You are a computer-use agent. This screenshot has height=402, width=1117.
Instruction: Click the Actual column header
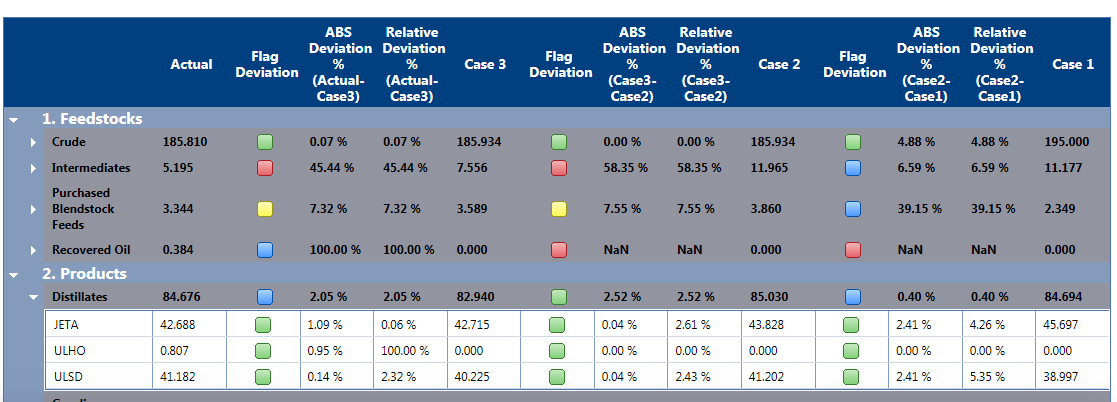[191, 64]
